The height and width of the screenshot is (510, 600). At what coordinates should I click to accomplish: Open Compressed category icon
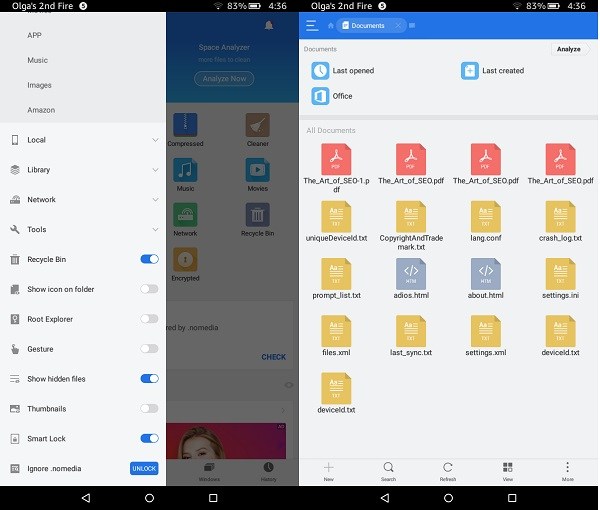tap(185, 130)
